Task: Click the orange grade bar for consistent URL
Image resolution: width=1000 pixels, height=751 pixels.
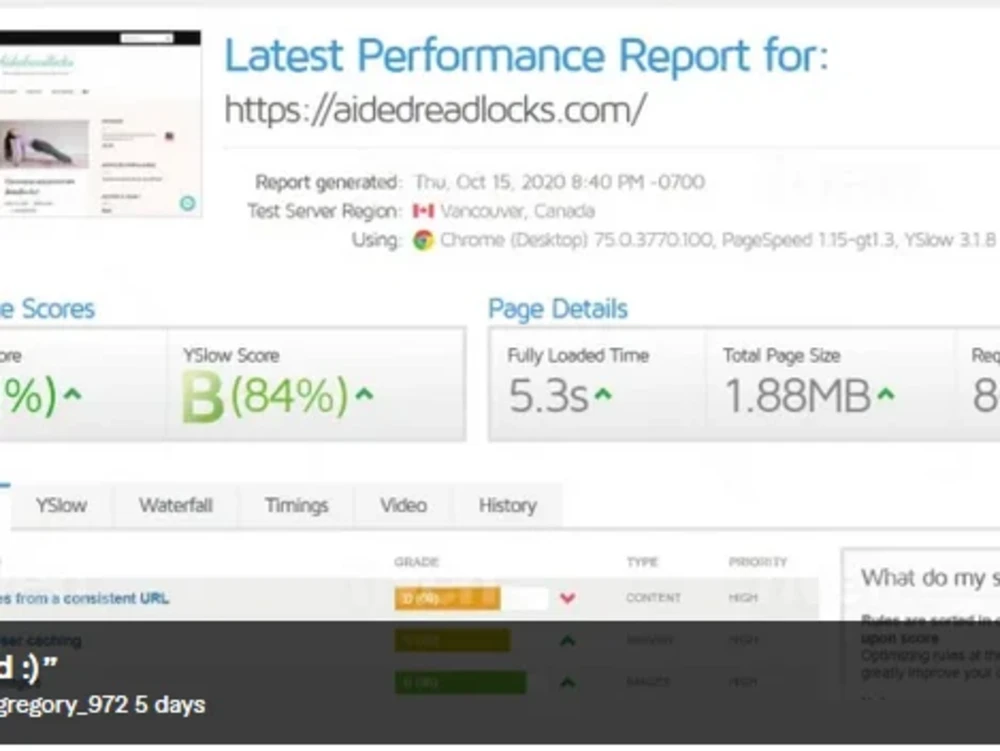Action: (x=447, y=598)
